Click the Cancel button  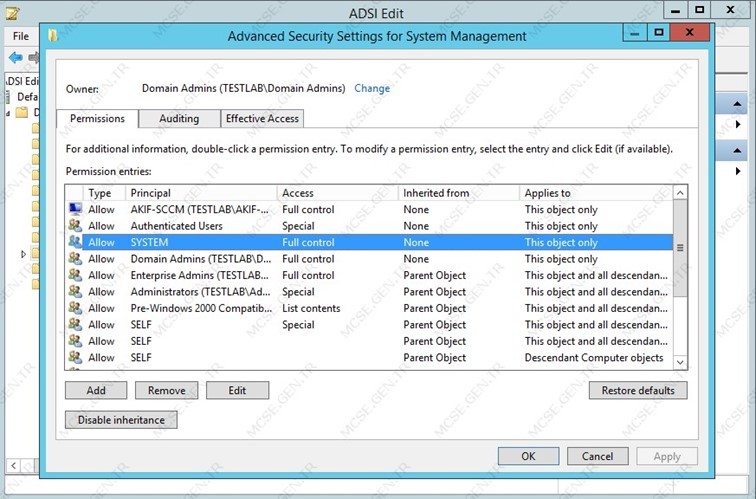coord(597,456)
